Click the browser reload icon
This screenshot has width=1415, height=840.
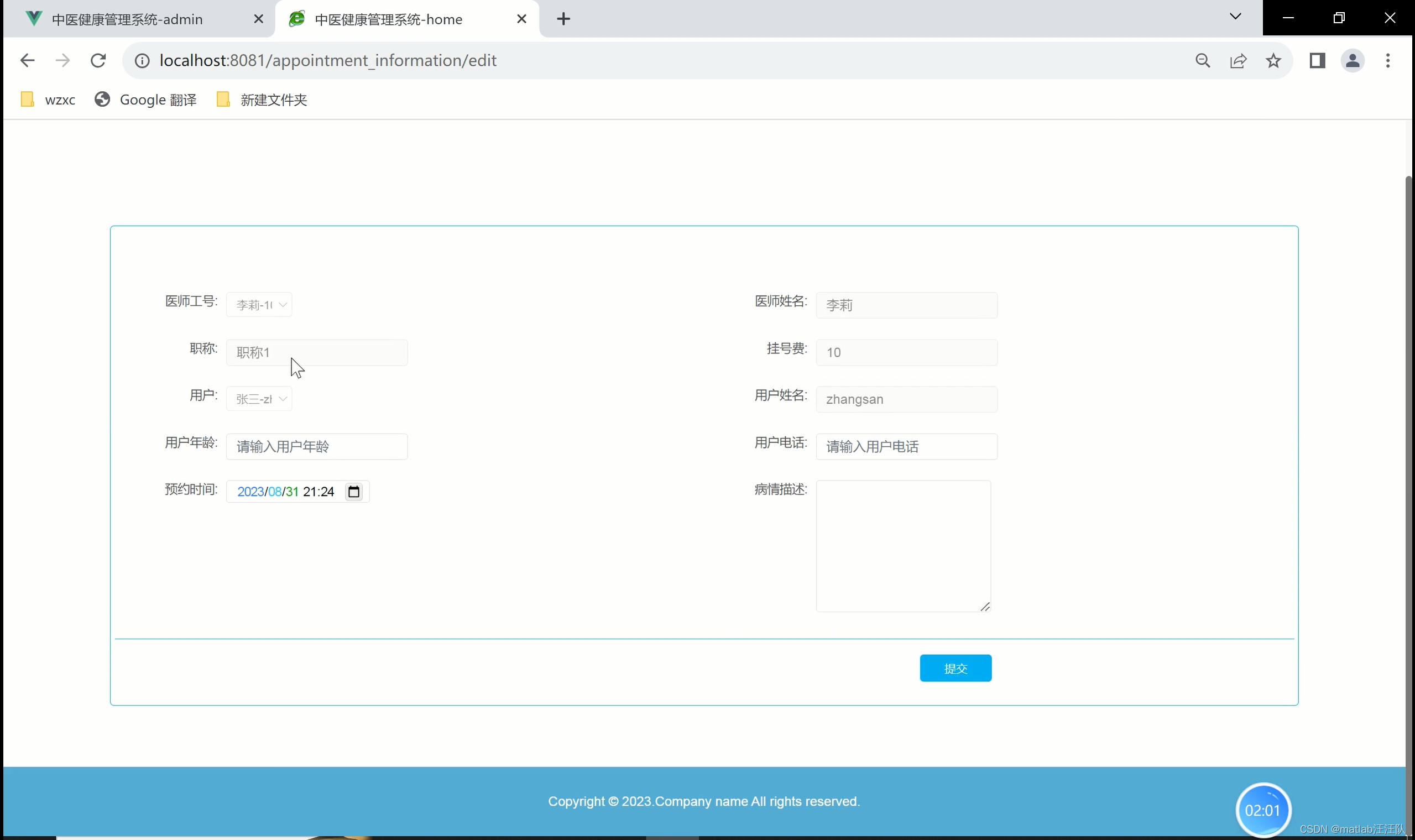[98, 61]
